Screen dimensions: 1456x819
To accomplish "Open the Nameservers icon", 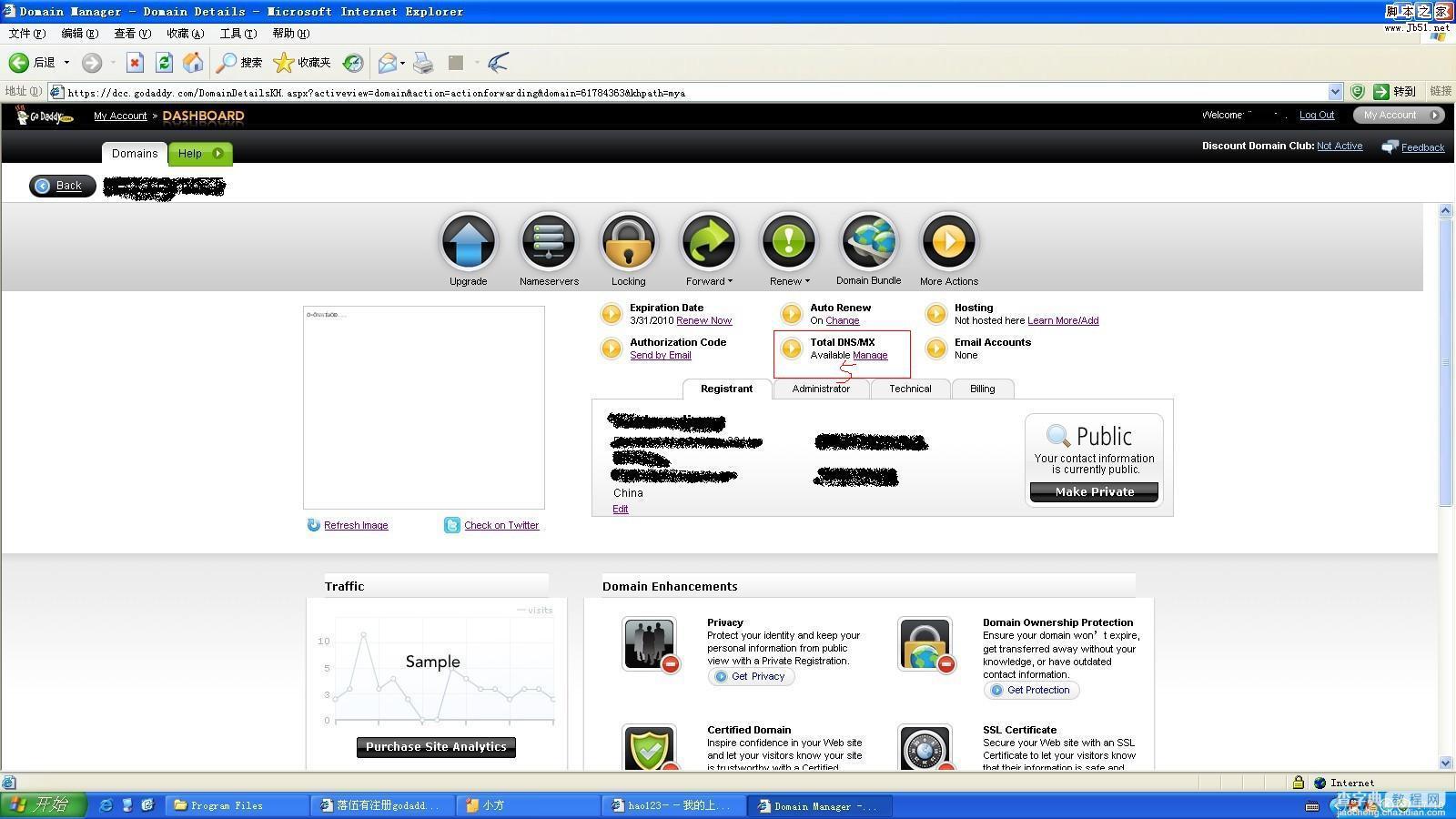I will tap(549, 241).
